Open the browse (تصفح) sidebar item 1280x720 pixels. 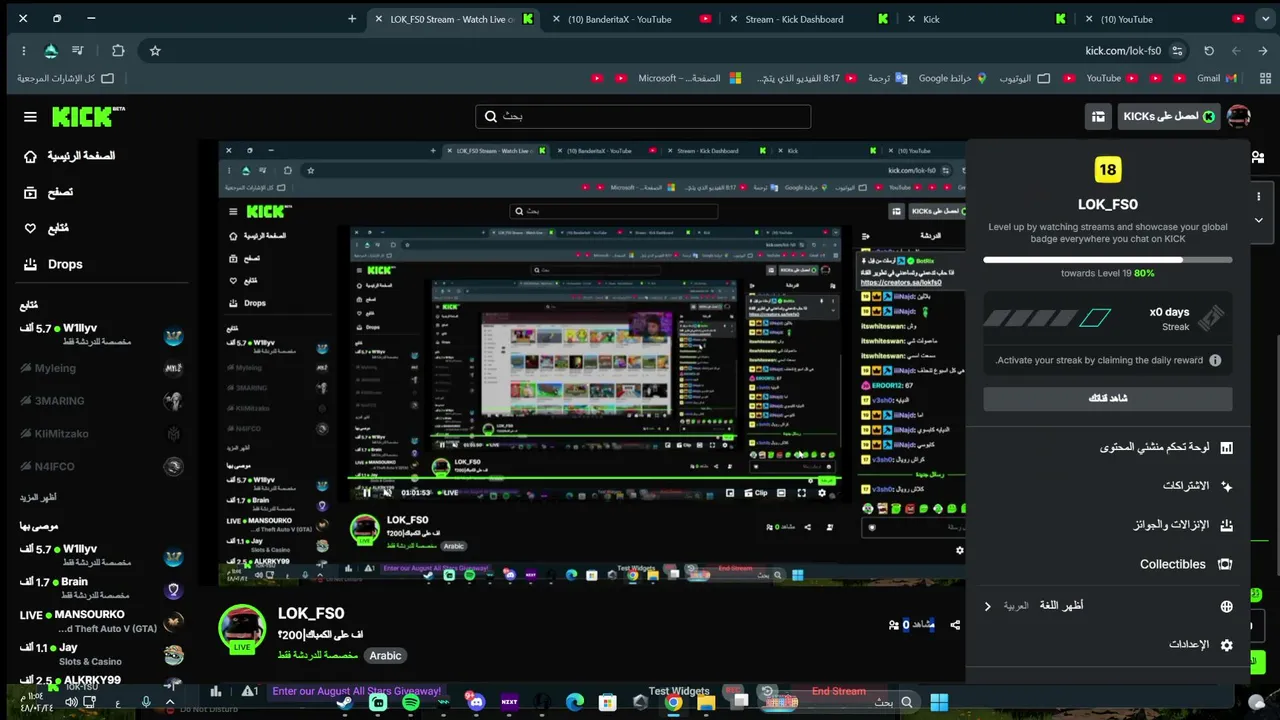(x=48, y=192)
